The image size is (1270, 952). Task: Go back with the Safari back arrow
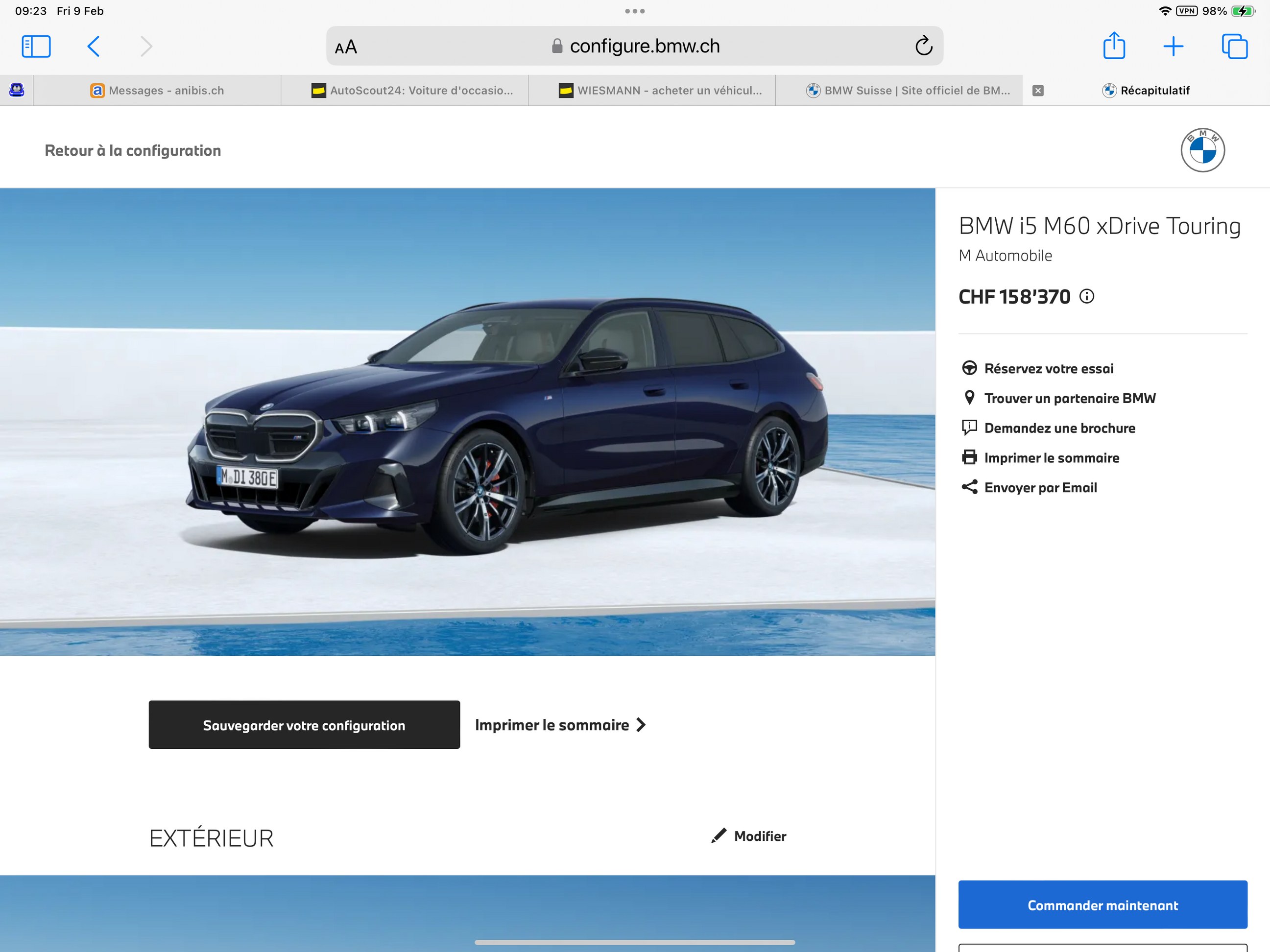point(93,47)
